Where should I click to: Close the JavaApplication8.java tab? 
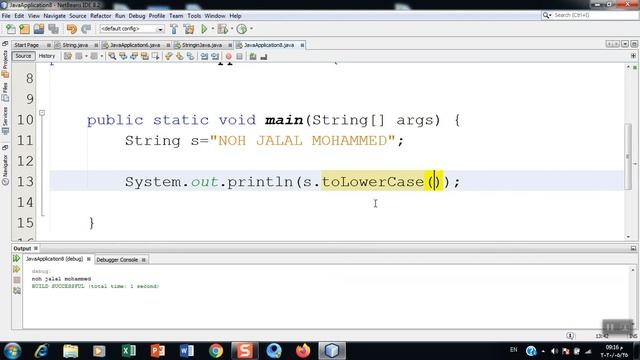point(302,45)
